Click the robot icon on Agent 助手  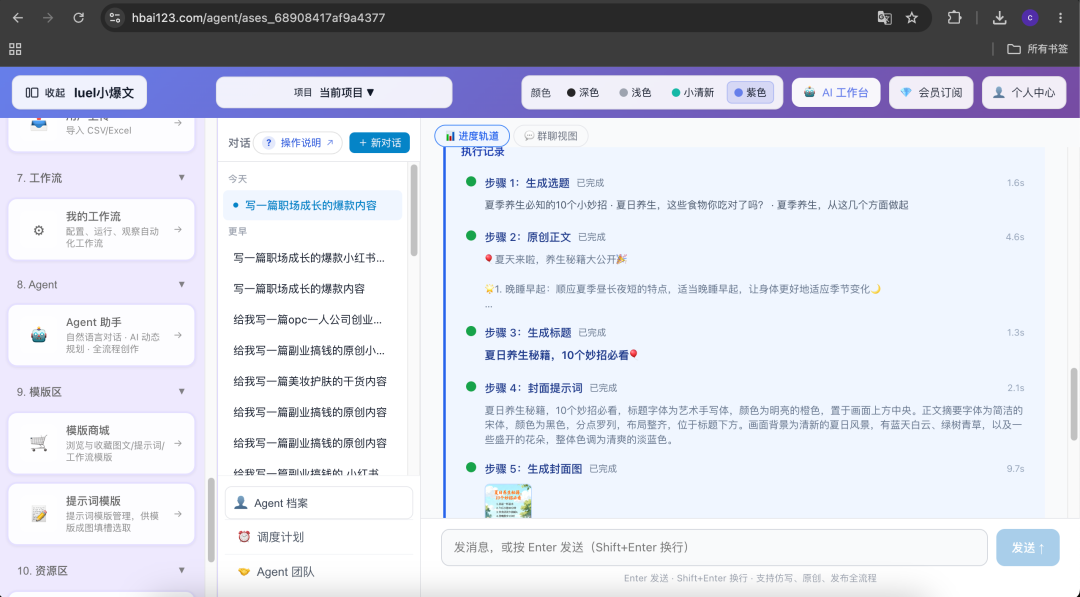pyautogui.click(x=39, y=335)
